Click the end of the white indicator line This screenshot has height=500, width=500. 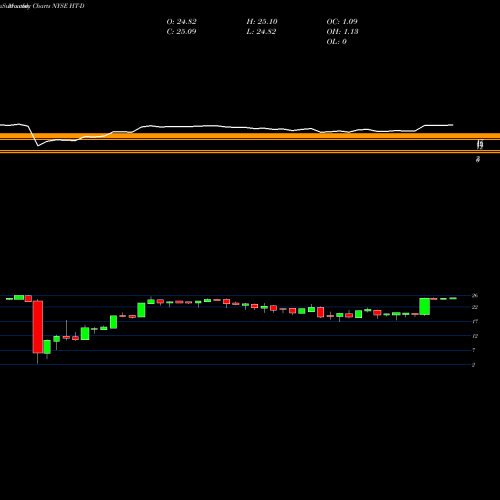pos(452,125)
